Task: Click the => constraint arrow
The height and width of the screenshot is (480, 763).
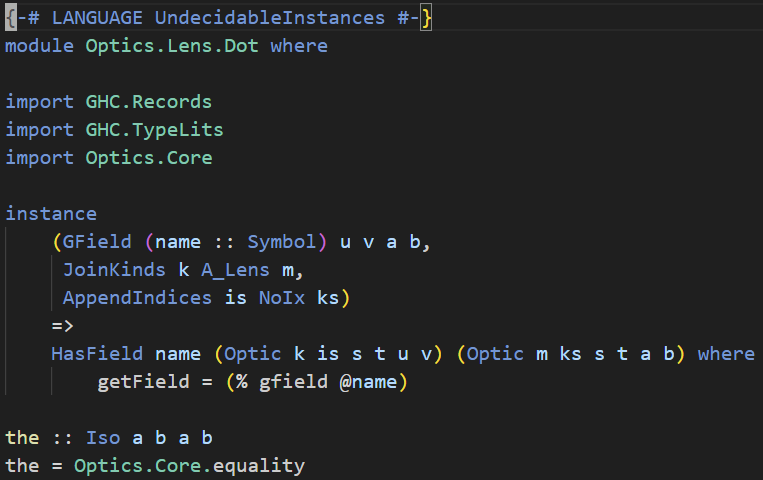Action: coord(63,326)
